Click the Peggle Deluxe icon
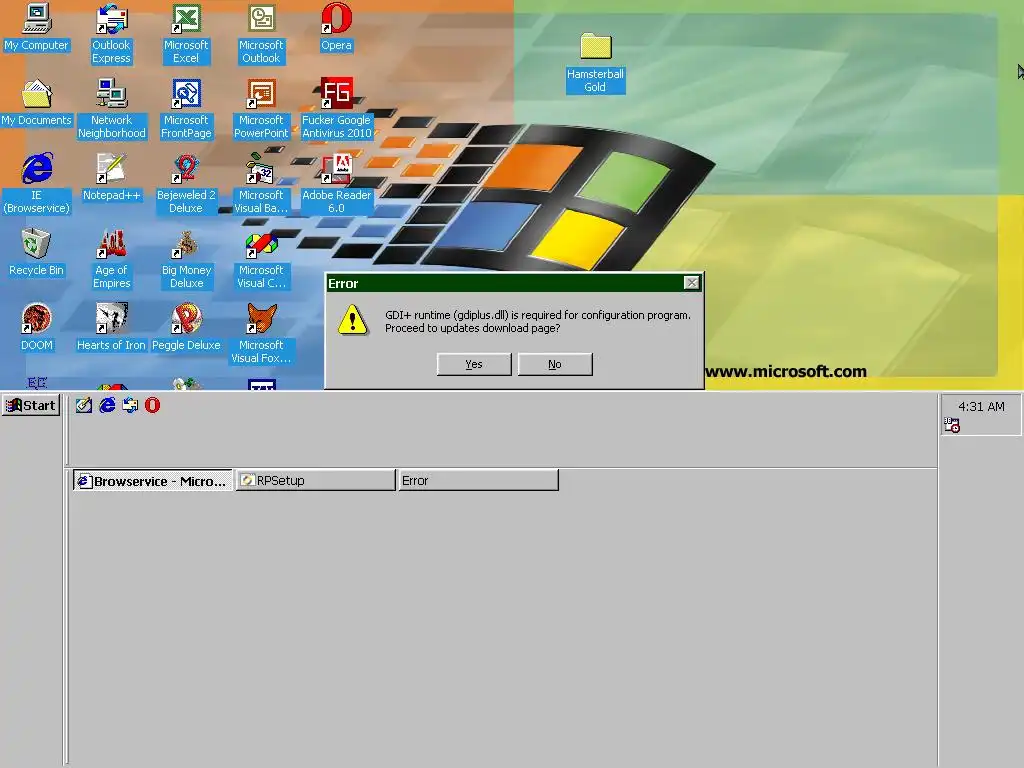Viewport: 1024px width, 768px height. (186, 328)
